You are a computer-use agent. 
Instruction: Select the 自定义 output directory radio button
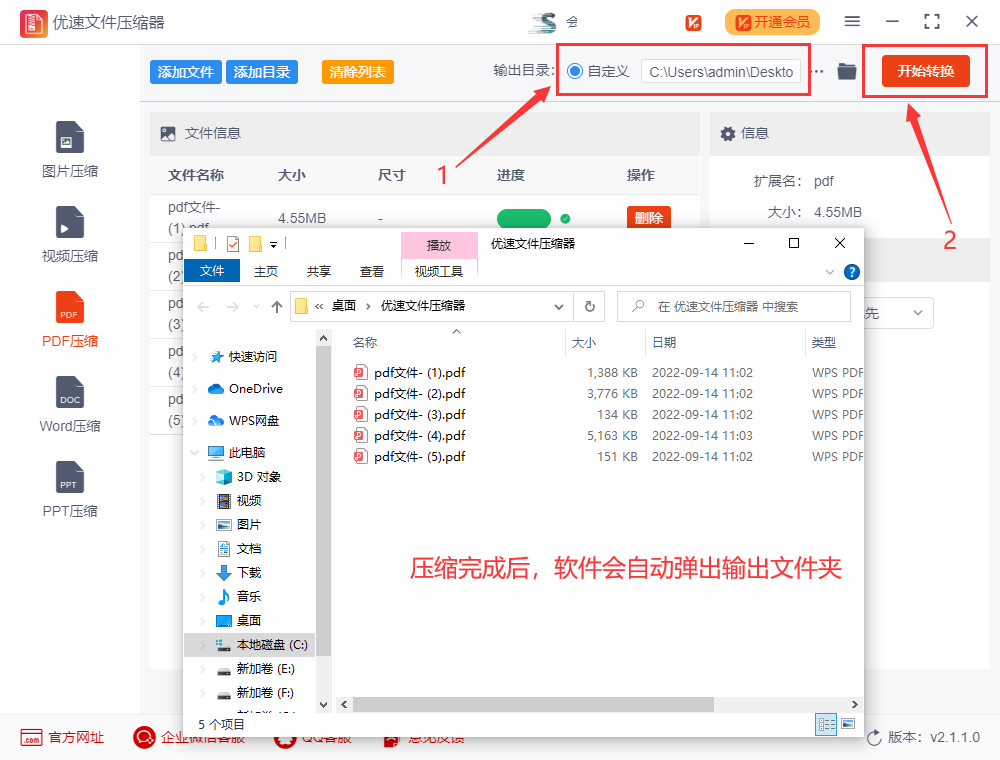[575, 71]
